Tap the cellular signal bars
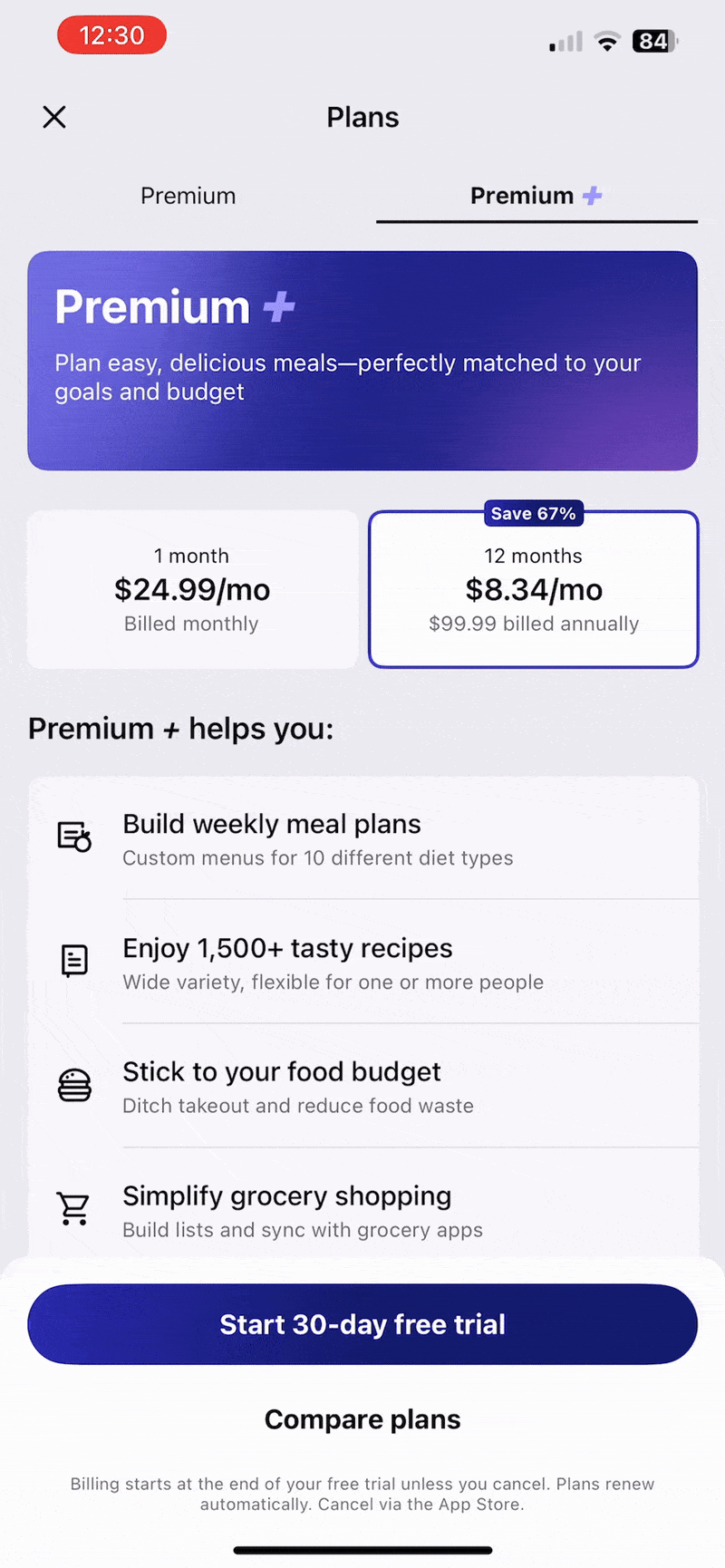 point(565,42)
